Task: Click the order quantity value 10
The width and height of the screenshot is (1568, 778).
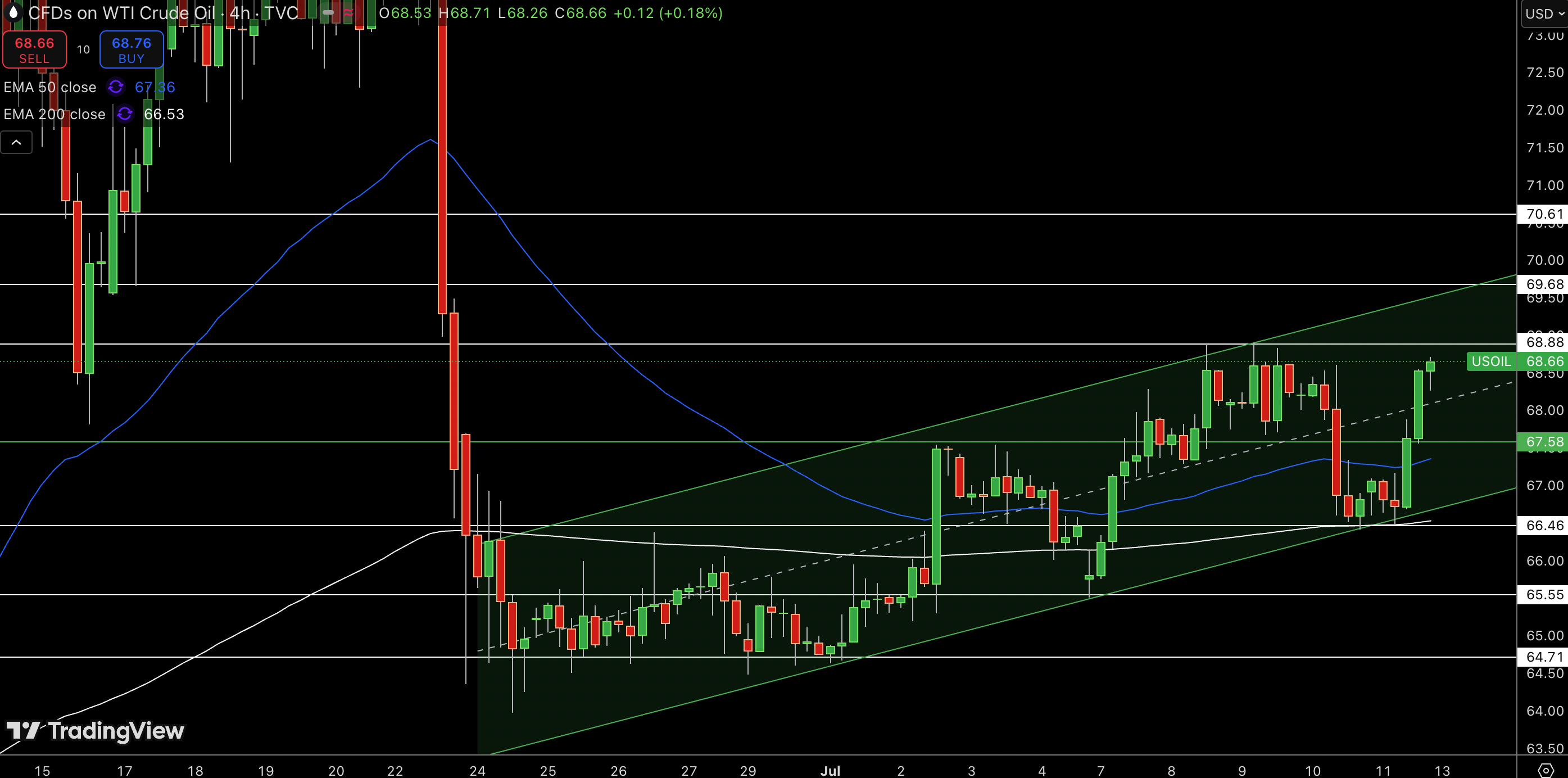Action: [x=83, y=49]
